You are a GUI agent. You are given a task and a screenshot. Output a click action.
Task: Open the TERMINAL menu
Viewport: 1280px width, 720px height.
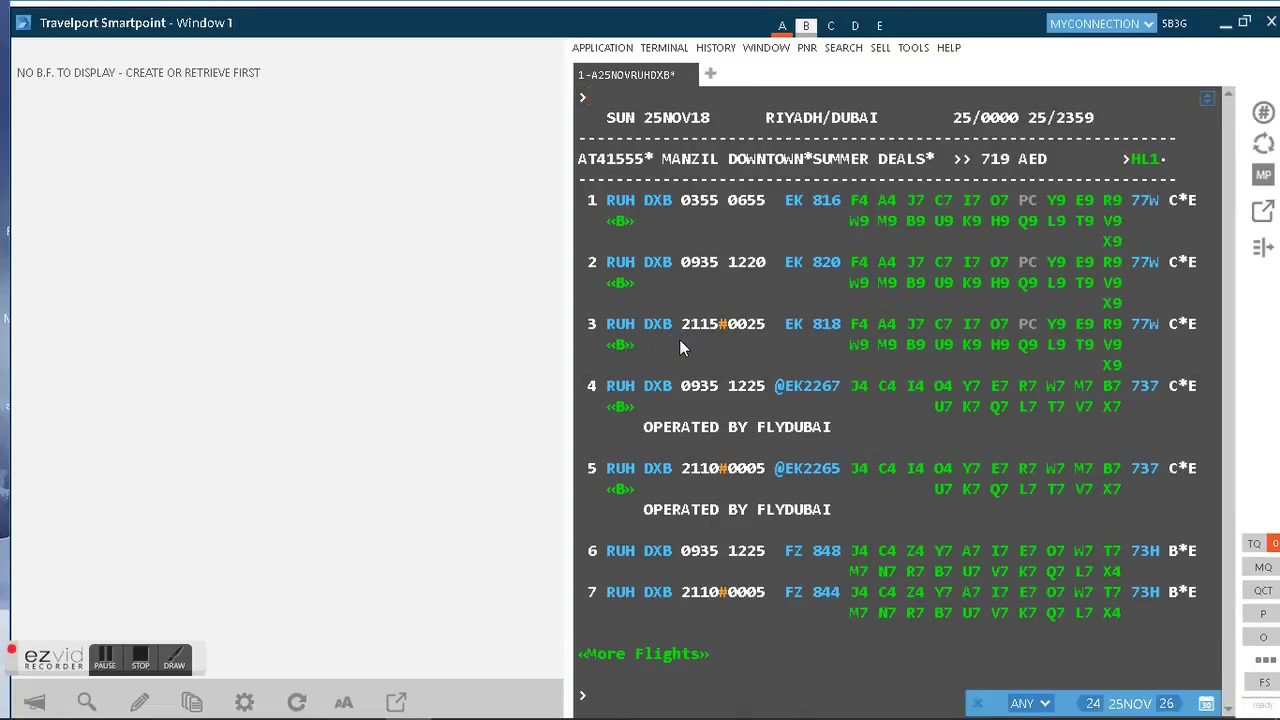[664, 48]
